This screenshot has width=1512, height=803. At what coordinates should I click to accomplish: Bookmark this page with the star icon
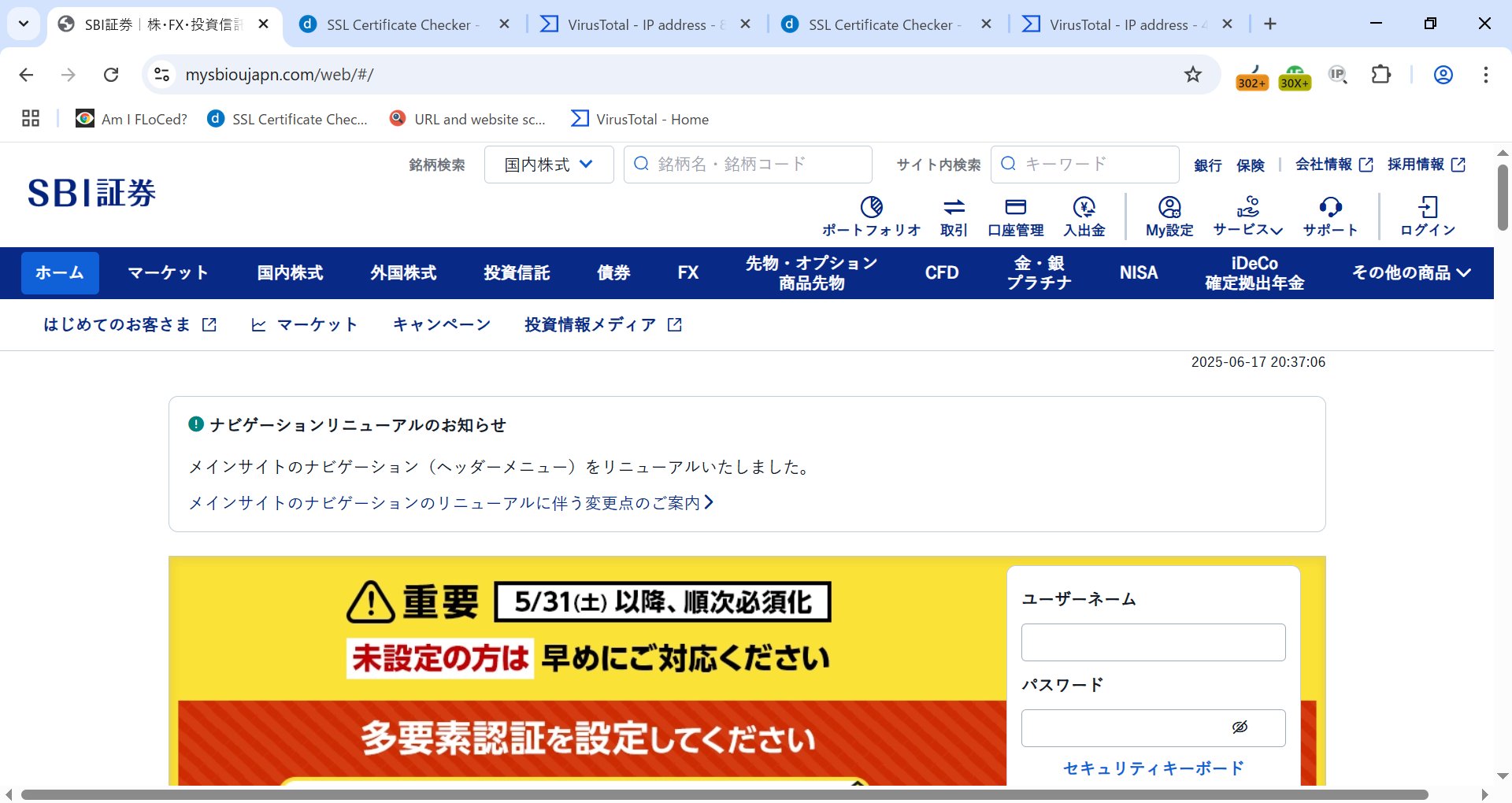(1193, 75)
